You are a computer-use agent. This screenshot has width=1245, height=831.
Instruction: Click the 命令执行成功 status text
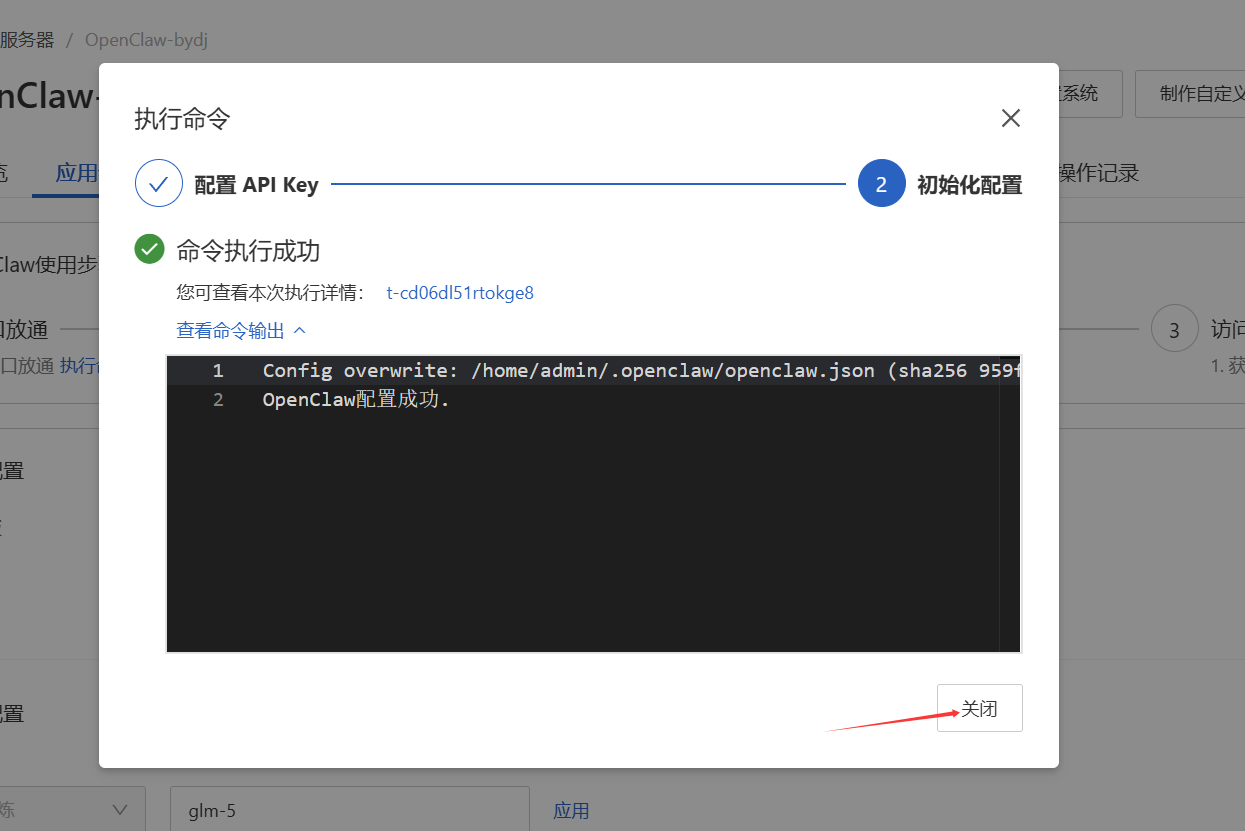click(x=248, y=250)
